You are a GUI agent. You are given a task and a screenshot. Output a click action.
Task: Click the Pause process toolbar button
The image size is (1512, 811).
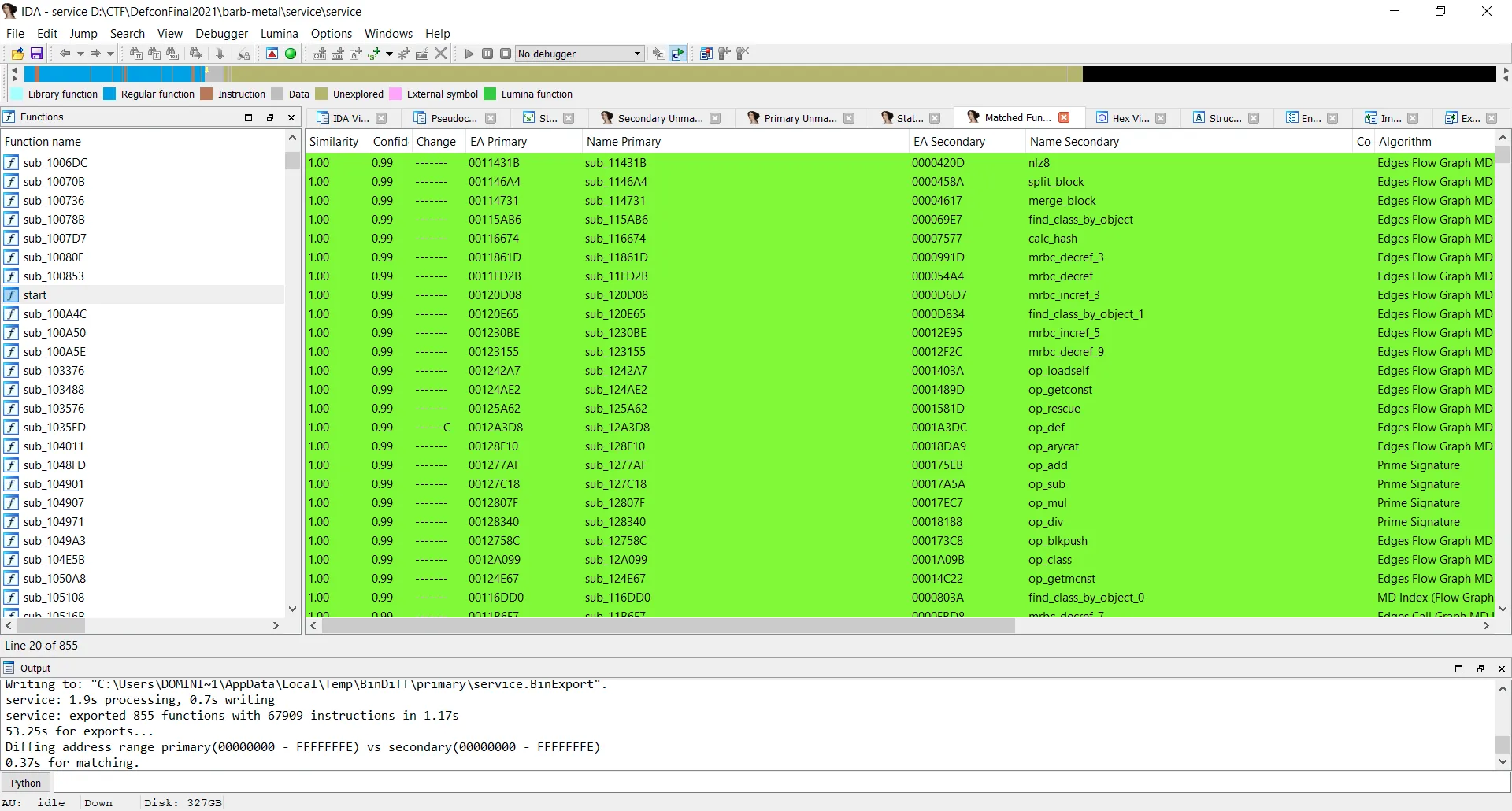tap(487, 54)
